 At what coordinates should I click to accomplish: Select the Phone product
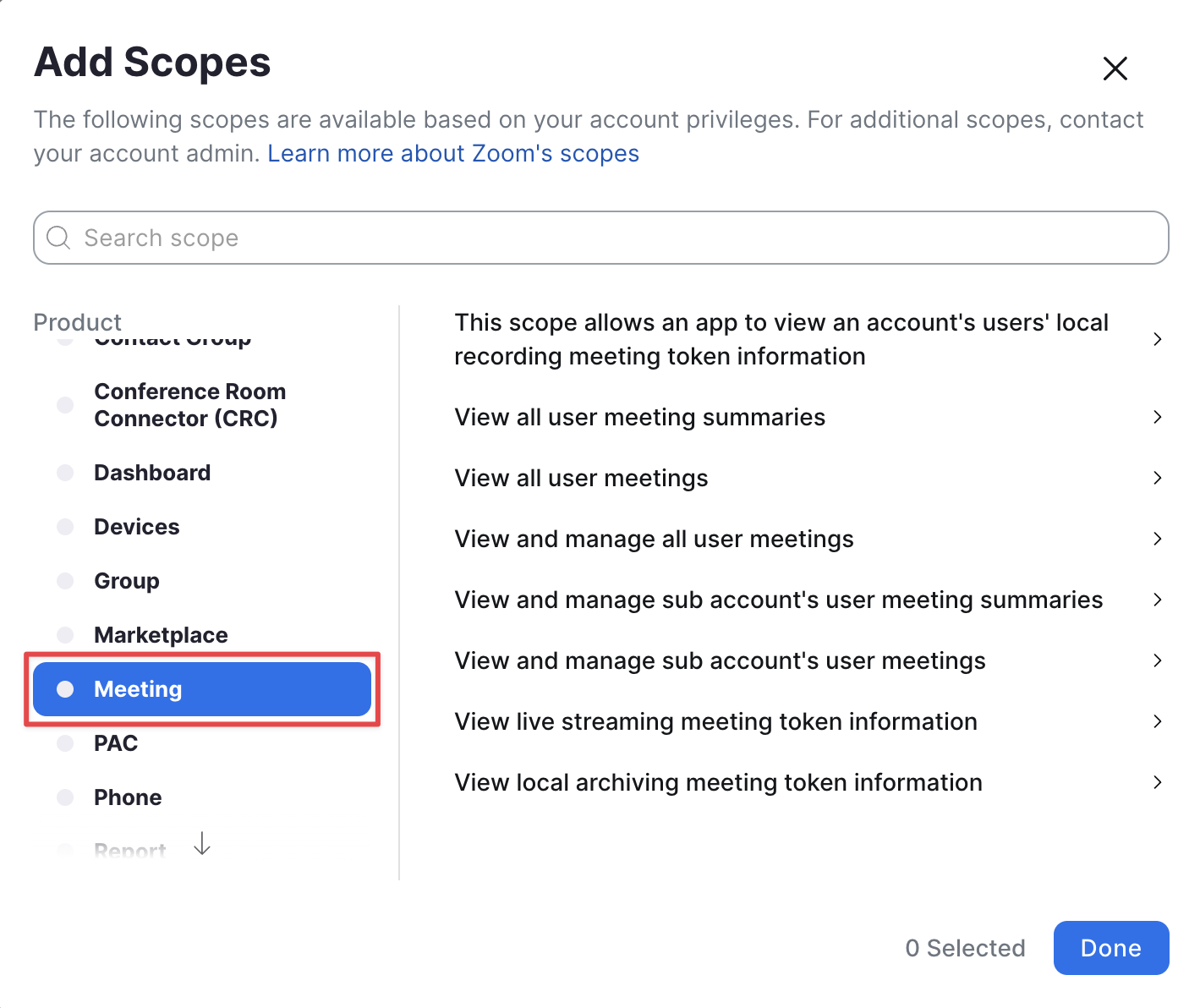point(128,797)
